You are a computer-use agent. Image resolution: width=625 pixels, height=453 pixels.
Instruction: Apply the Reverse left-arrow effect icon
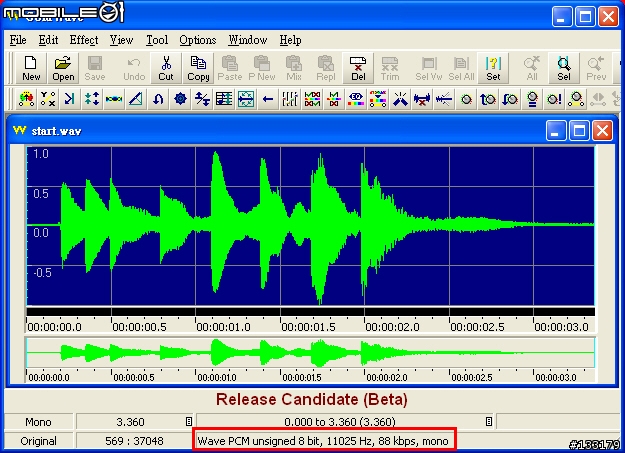pos(268,99)
